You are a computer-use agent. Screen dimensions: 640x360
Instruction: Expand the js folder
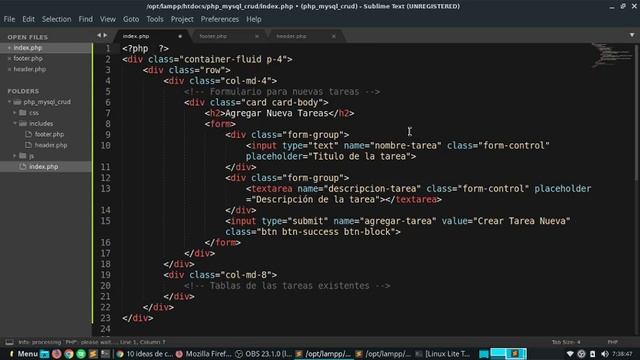pos(15,156)
